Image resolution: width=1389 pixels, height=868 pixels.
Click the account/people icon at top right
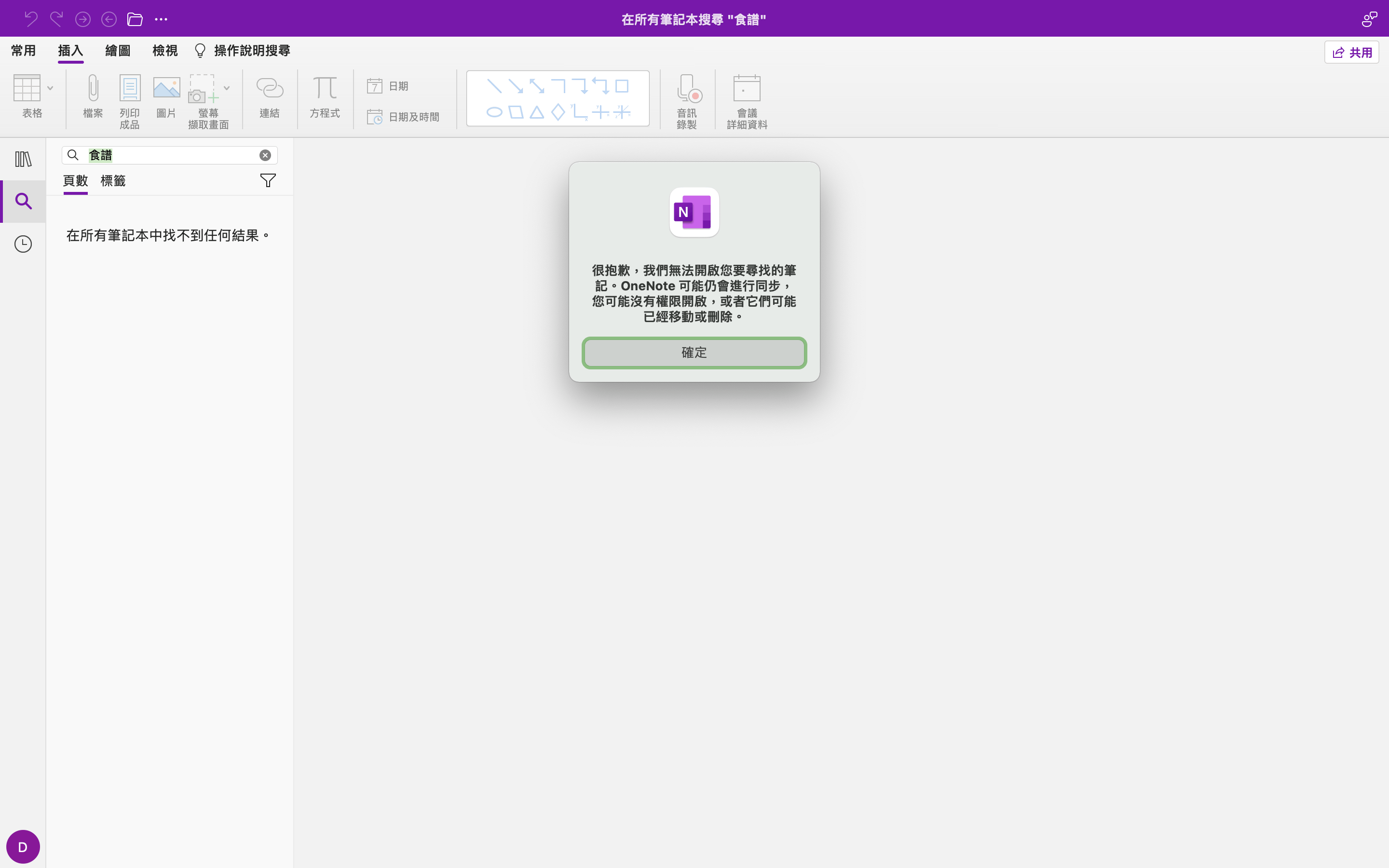click(1370, 19)
